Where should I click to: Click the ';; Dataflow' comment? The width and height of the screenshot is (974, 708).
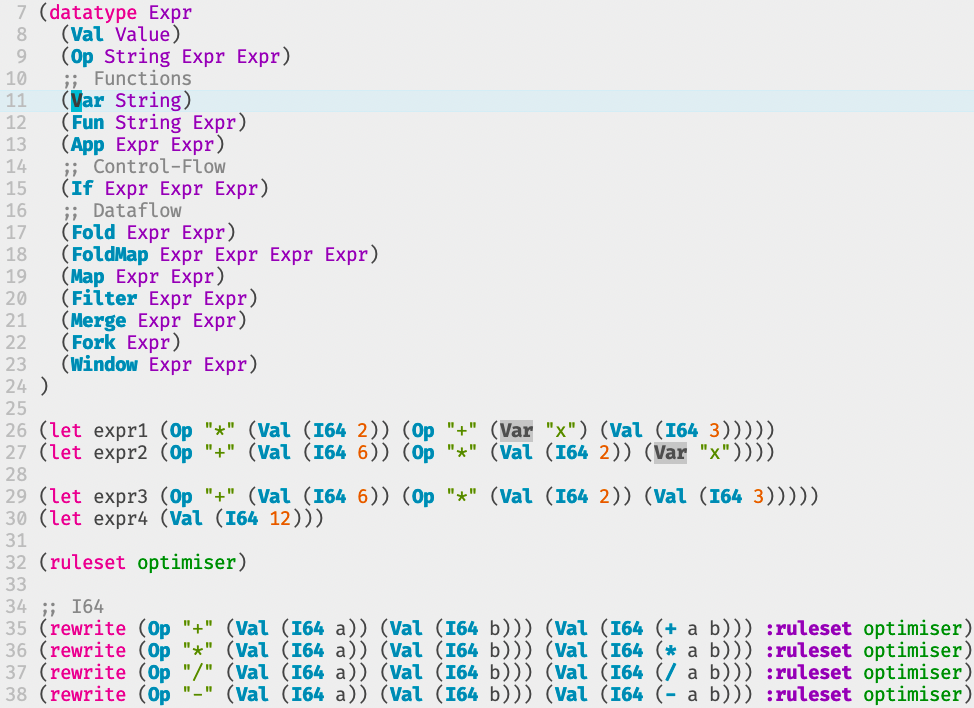[x=122, y=211]
